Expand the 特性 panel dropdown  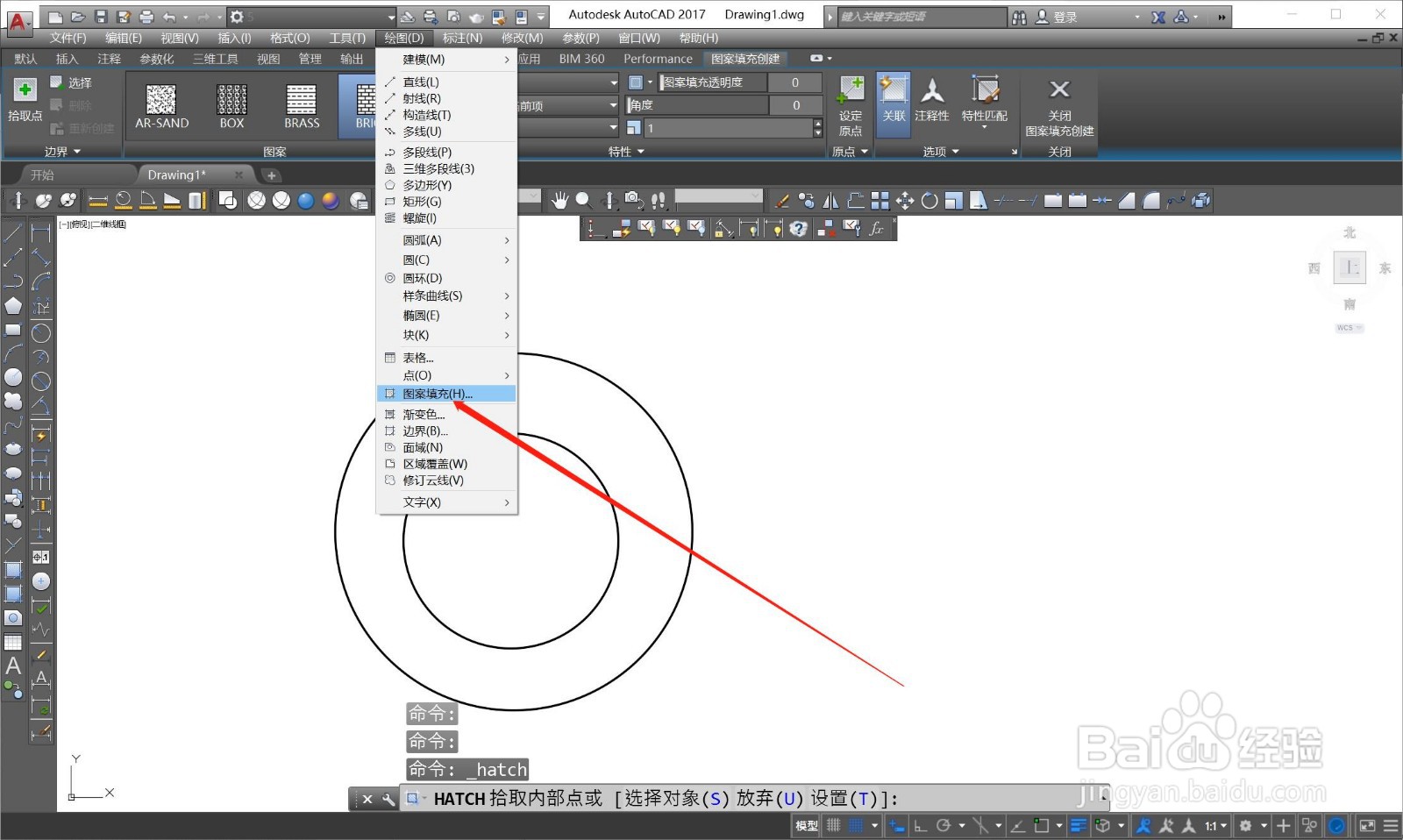click(626, 152)
